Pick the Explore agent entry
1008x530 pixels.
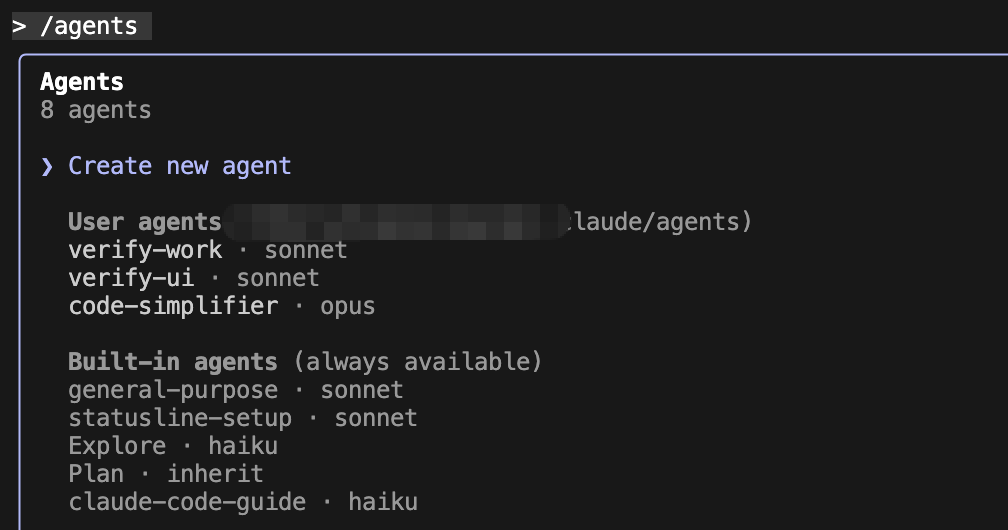tap(173, 446)
